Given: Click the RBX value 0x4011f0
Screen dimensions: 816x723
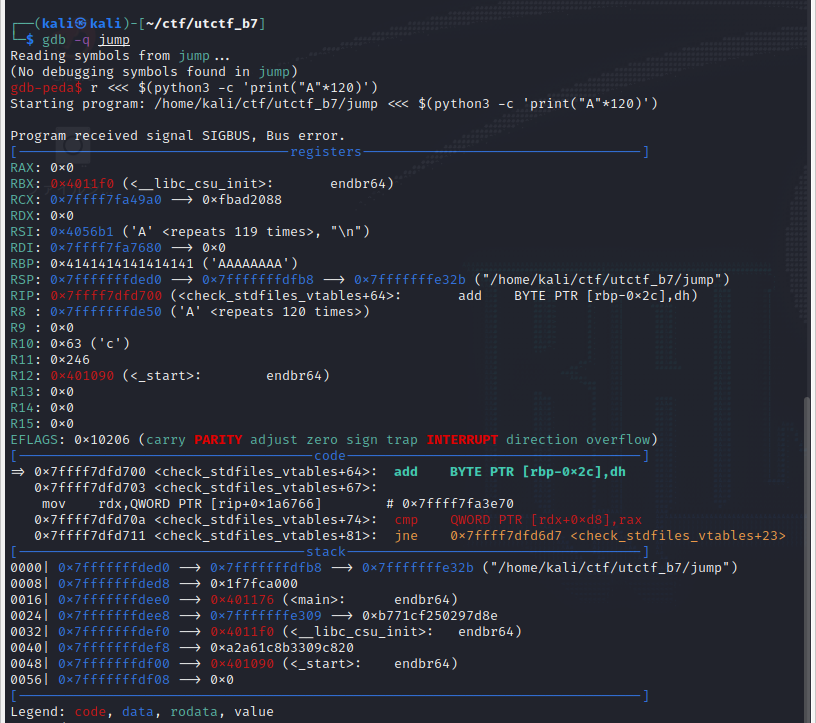Looking at the screenshot, I should [x=82, y=184].
